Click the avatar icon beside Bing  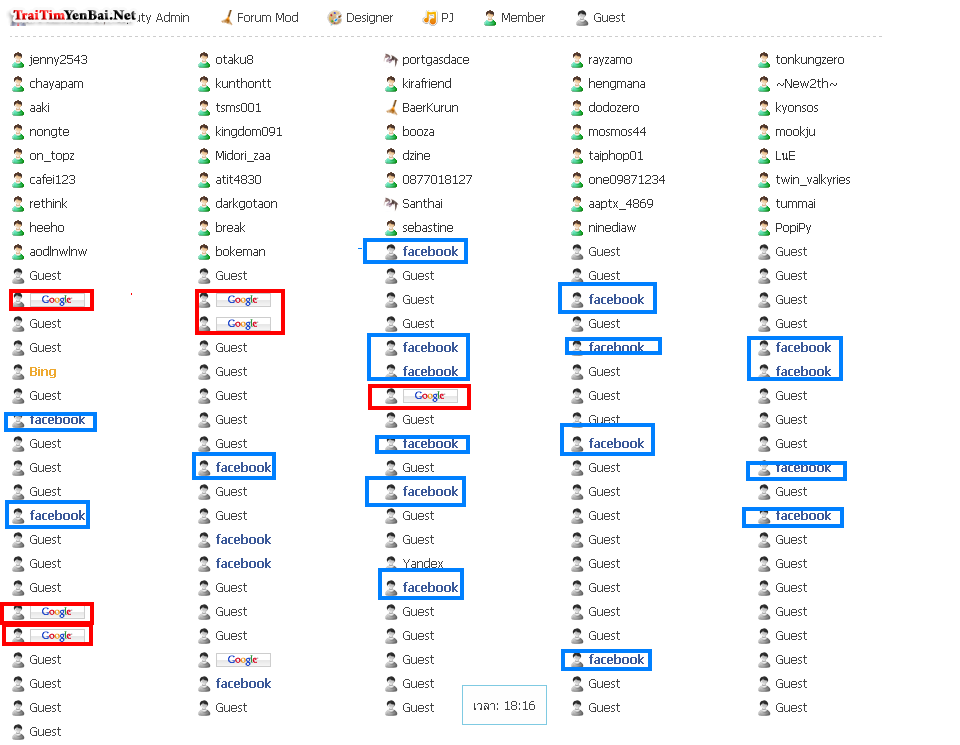tap(18, 372)
